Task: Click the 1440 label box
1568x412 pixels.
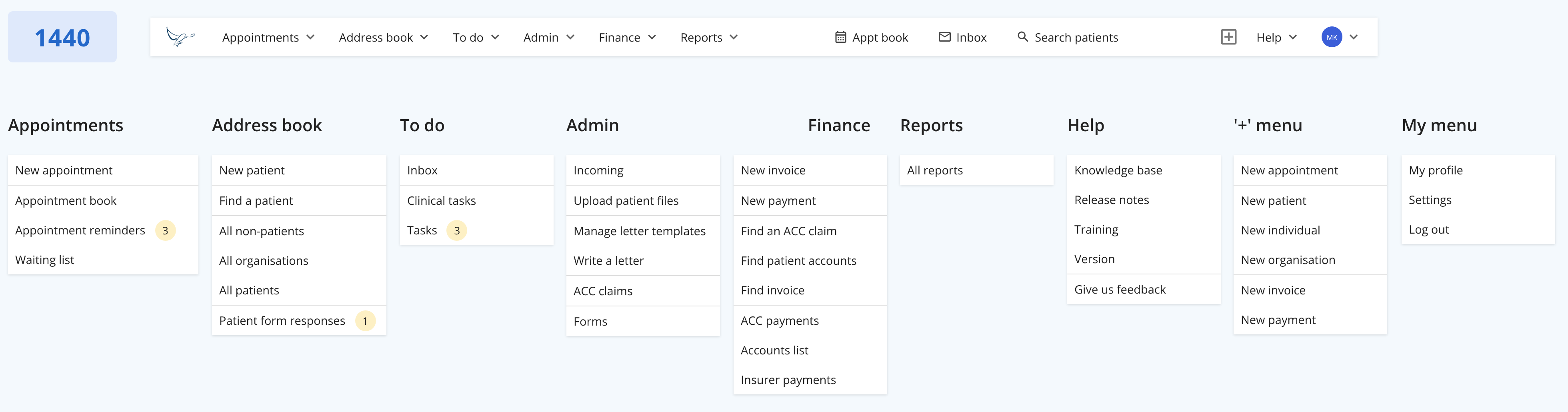Action: 62,36
